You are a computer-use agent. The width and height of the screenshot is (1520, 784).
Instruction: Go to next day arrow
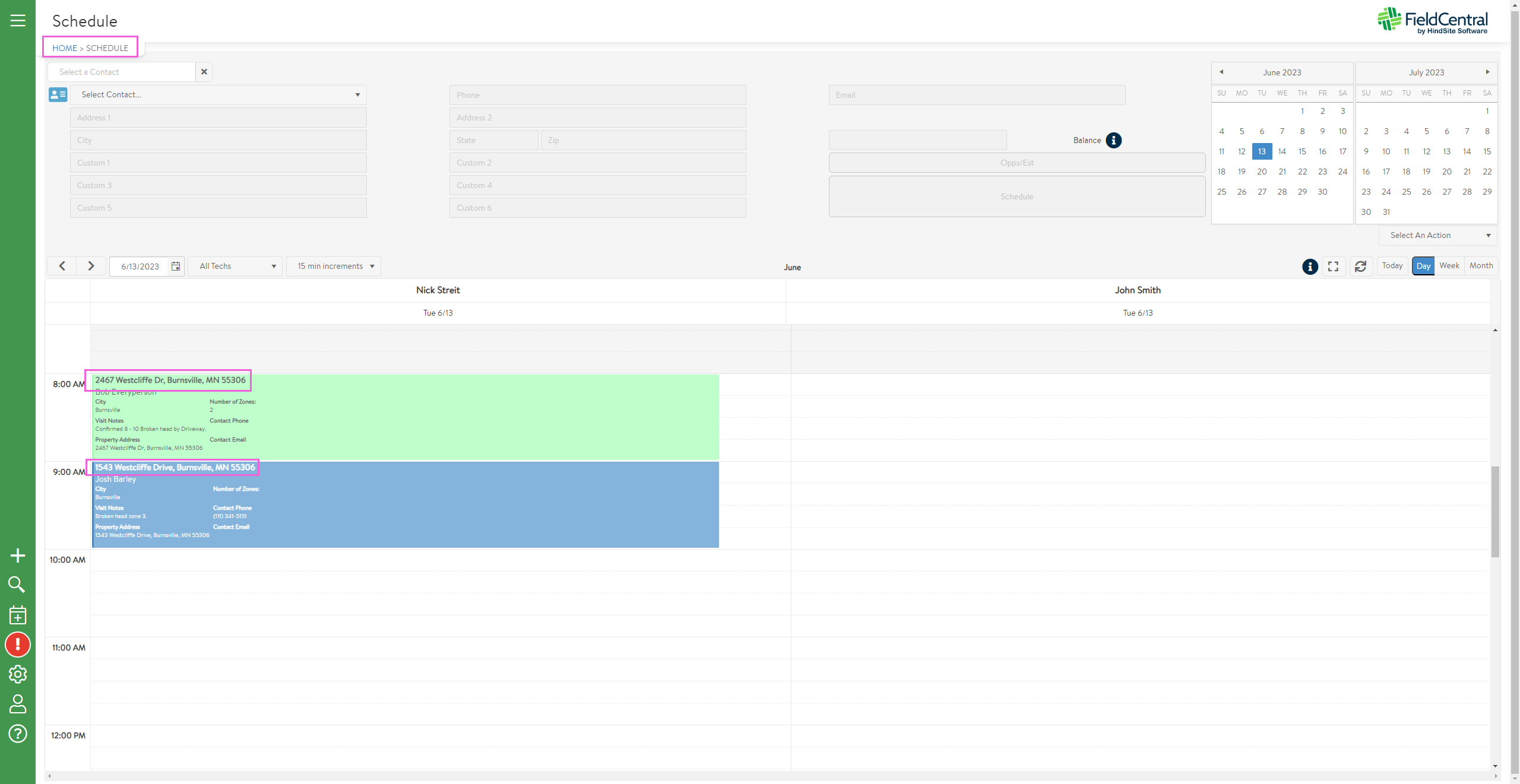[91, 266]
